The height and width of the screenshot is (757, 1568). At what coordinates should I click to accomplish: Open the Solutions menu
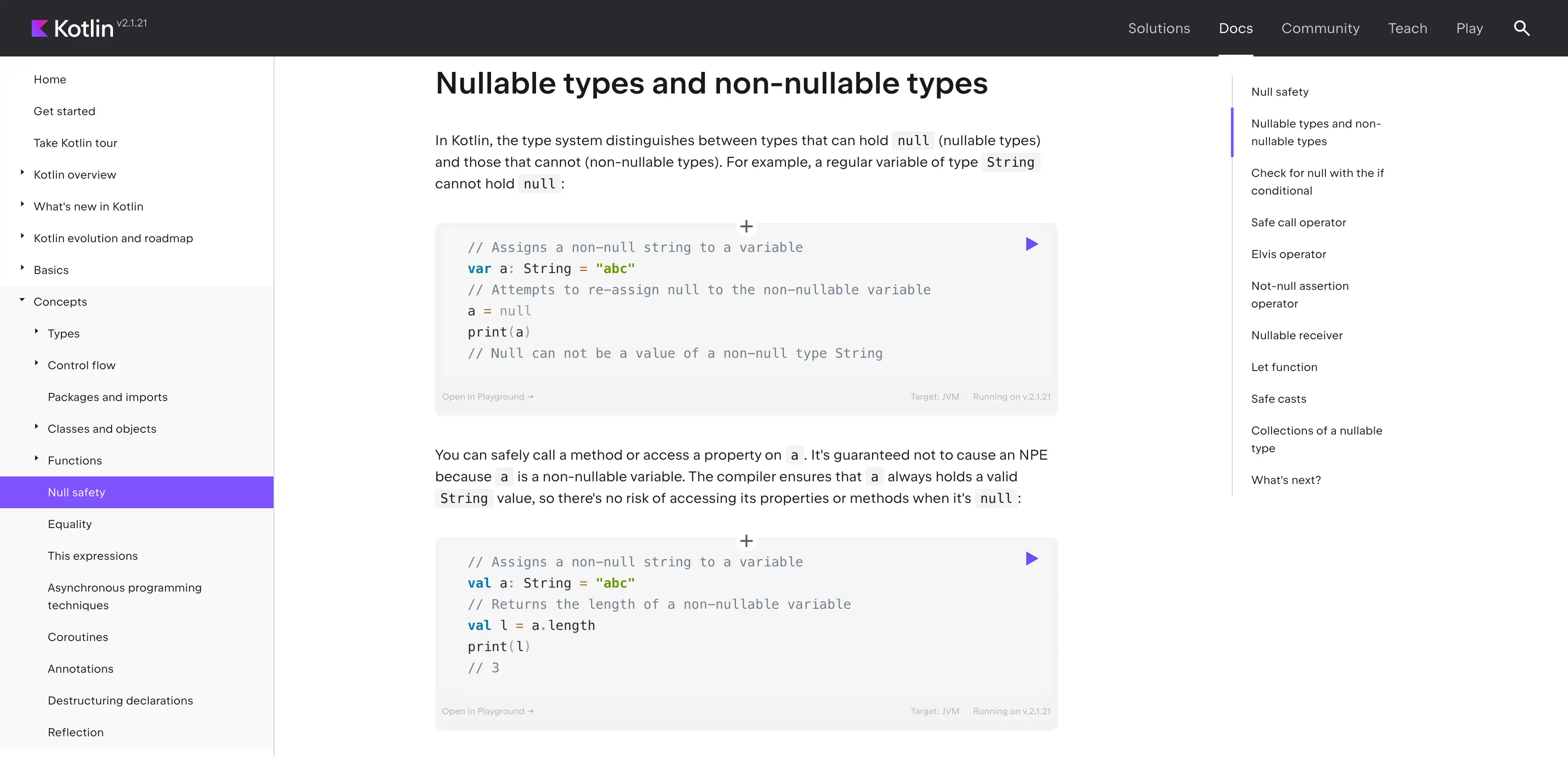pyautogui.click(x=1158, y=28)
